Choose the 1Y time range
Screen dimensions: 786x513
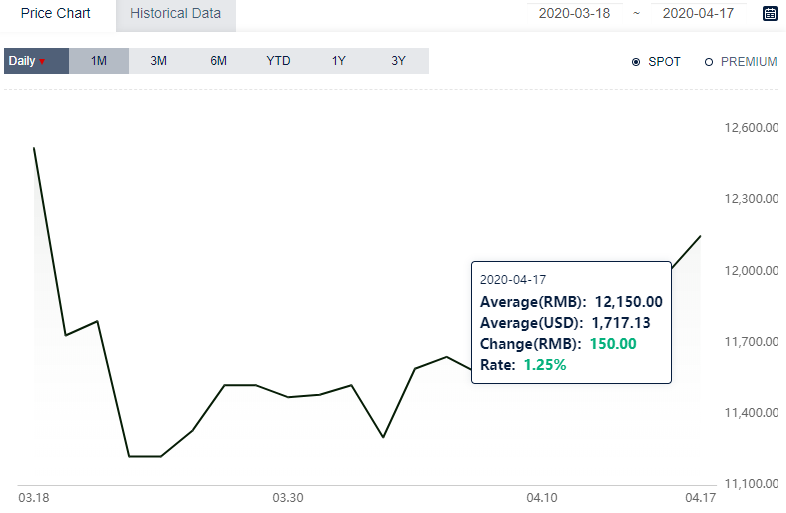(x=339, y=61)
